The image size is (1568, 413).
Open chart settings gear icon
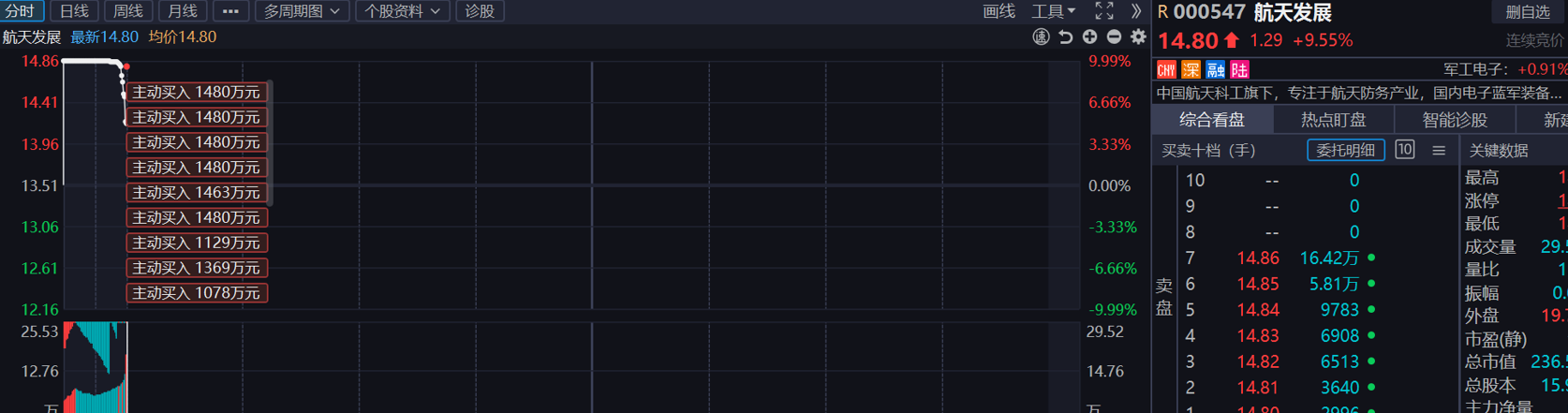(1138, 37)
